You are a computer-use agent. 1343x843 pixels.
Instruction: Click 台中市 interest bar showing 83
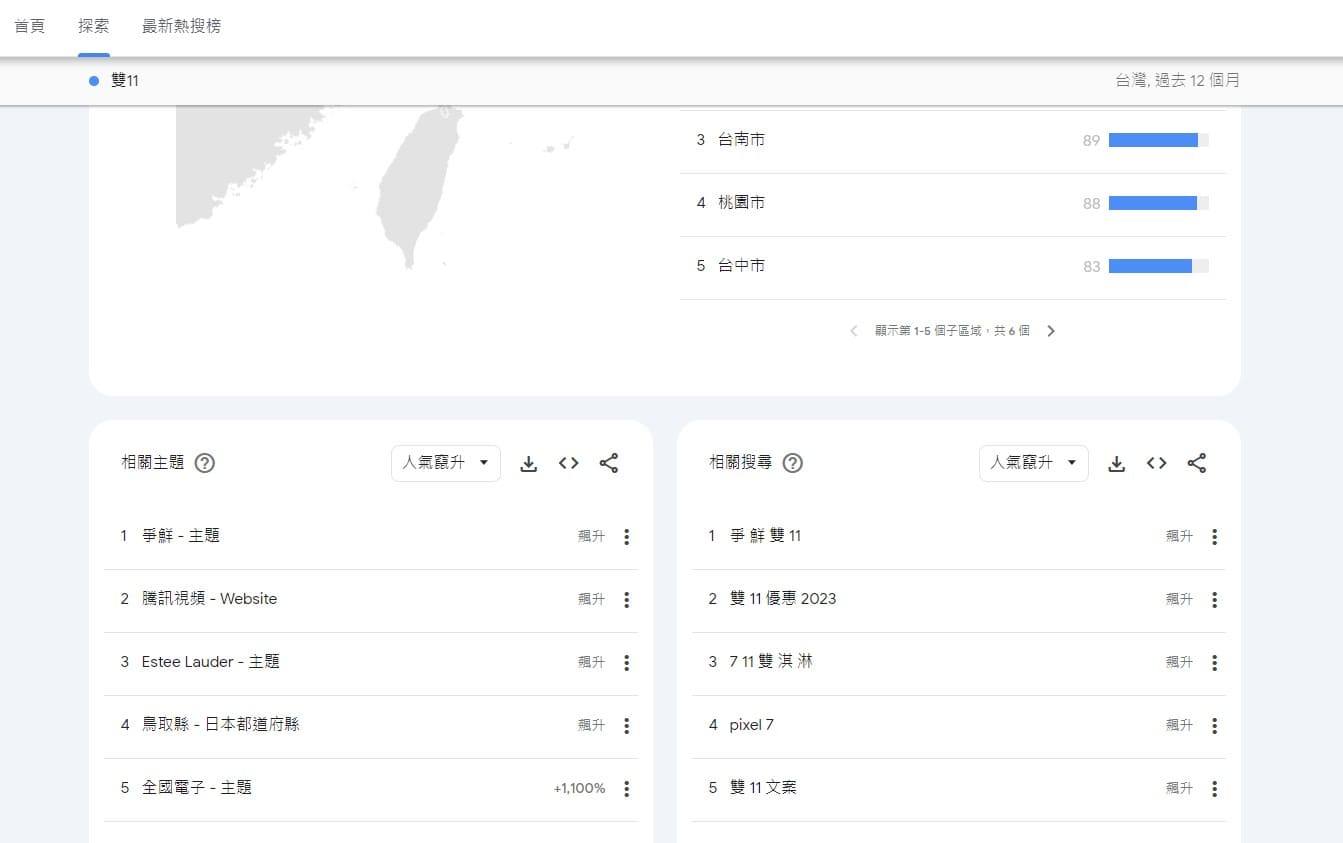pyautogui.click(x=1158, y=266)
